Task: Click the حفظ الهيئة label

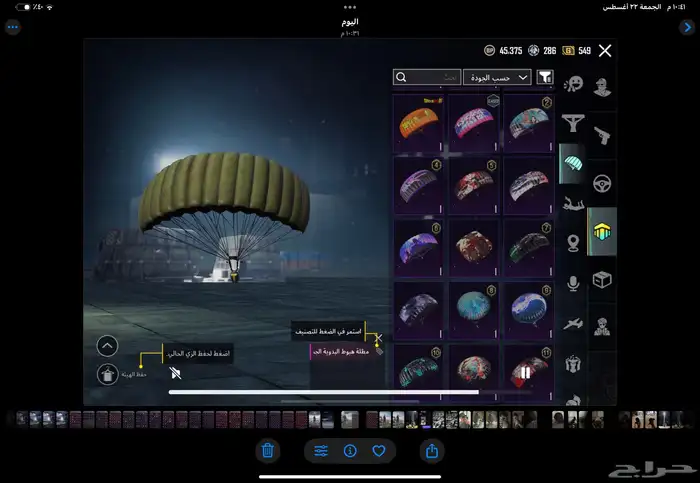Action: tap(134, 375)
